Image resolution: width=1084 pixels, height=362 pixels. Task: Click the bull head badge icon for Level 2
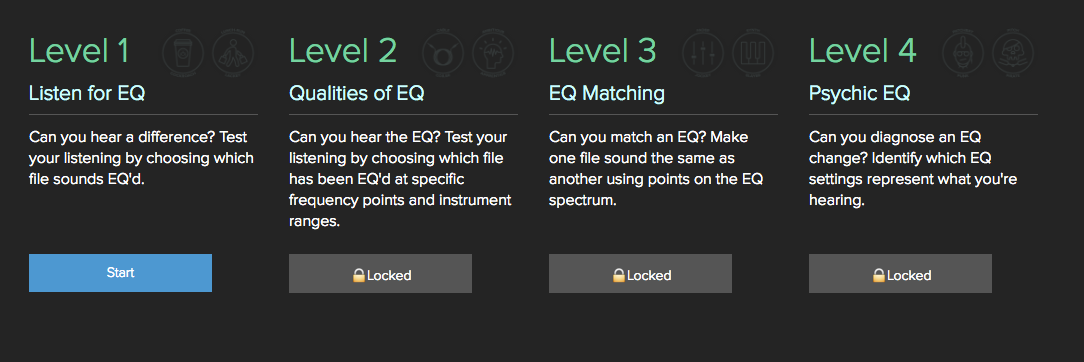click(443, 52)
